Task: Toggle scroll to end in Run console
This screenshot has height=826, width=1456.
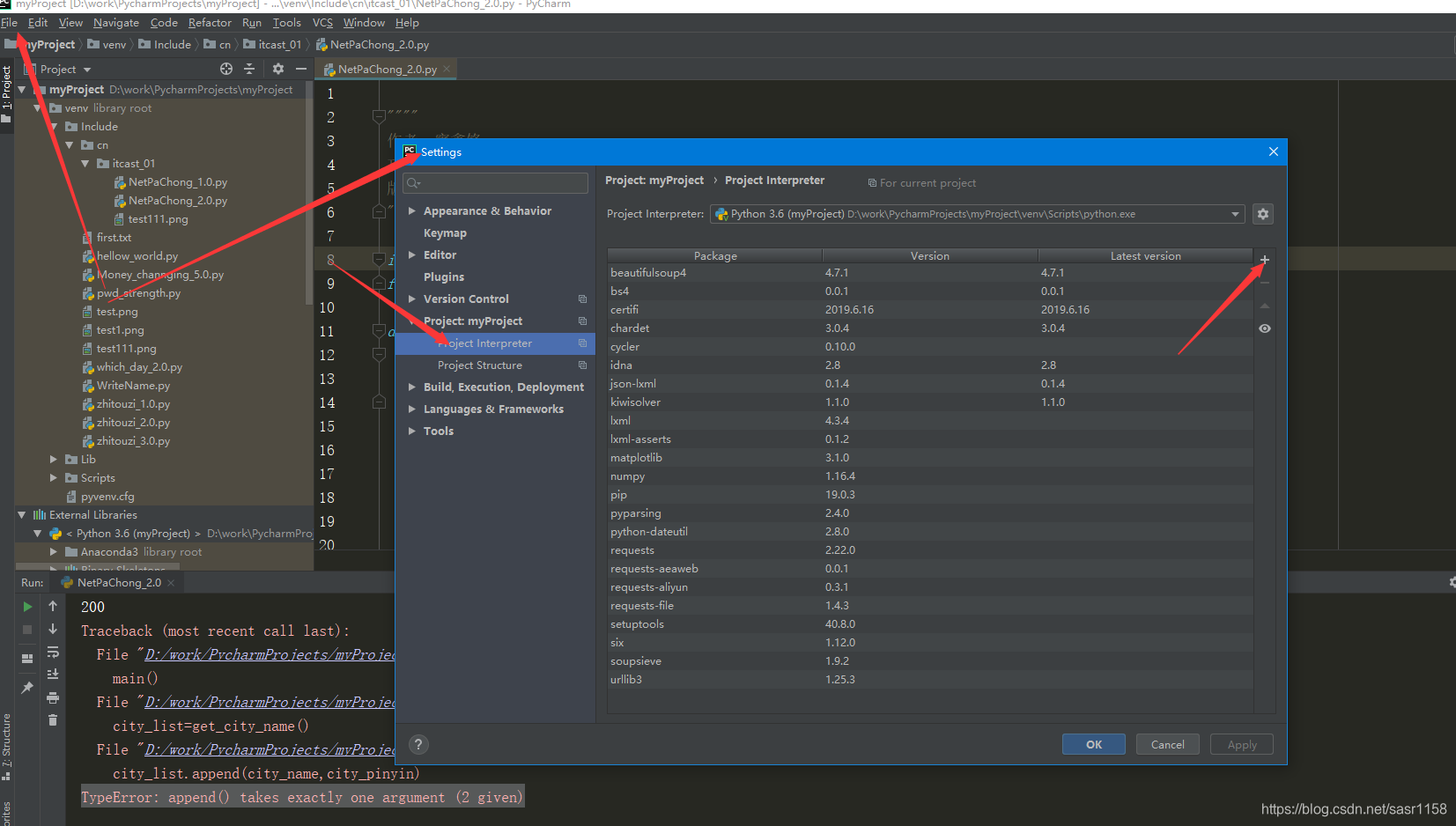Action: 53,675
